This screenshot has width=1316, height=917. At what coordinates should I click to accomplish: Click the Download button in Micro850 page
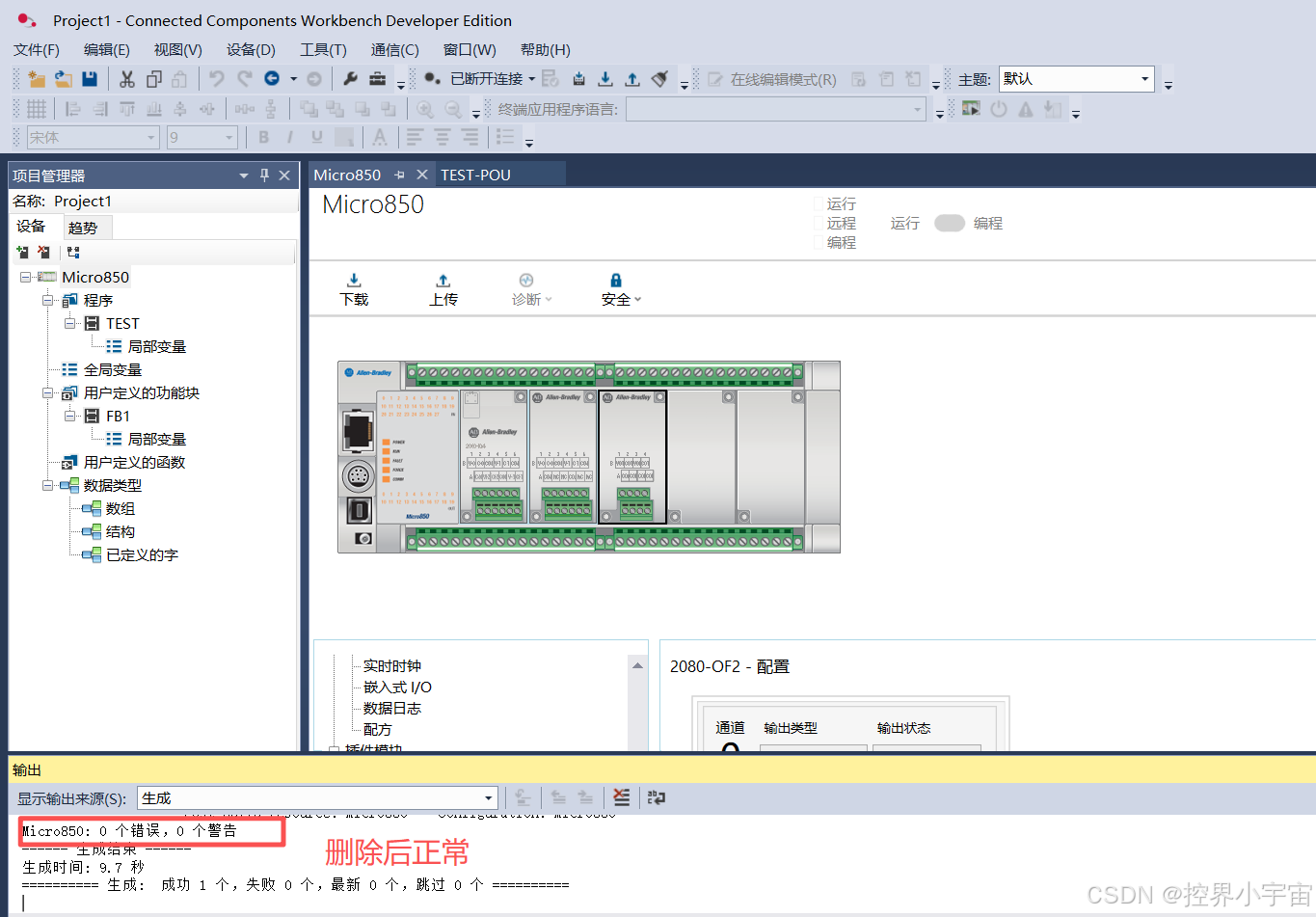[354, 289]
